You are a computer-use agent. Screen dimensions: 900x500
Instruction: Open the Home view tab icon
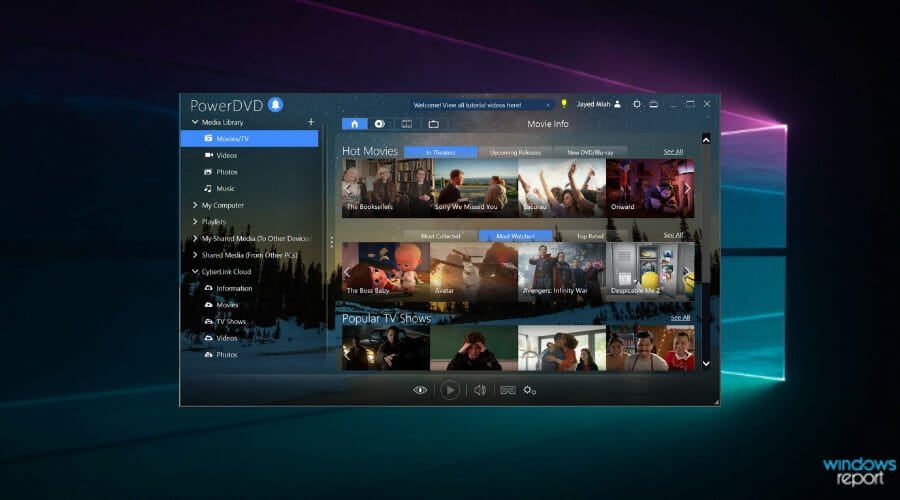[x=355, y=124]
